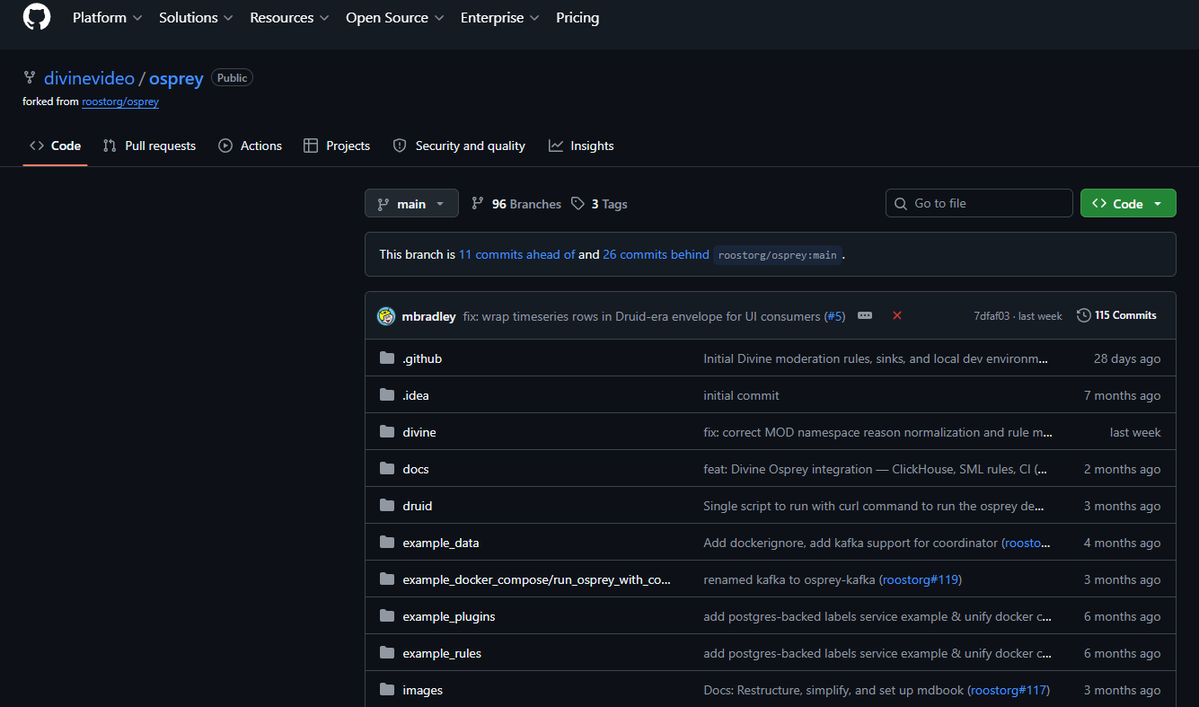Screen dimensions: 1199x707
Task: Click the folder icon of example_rules row
Action: [387, 653]
